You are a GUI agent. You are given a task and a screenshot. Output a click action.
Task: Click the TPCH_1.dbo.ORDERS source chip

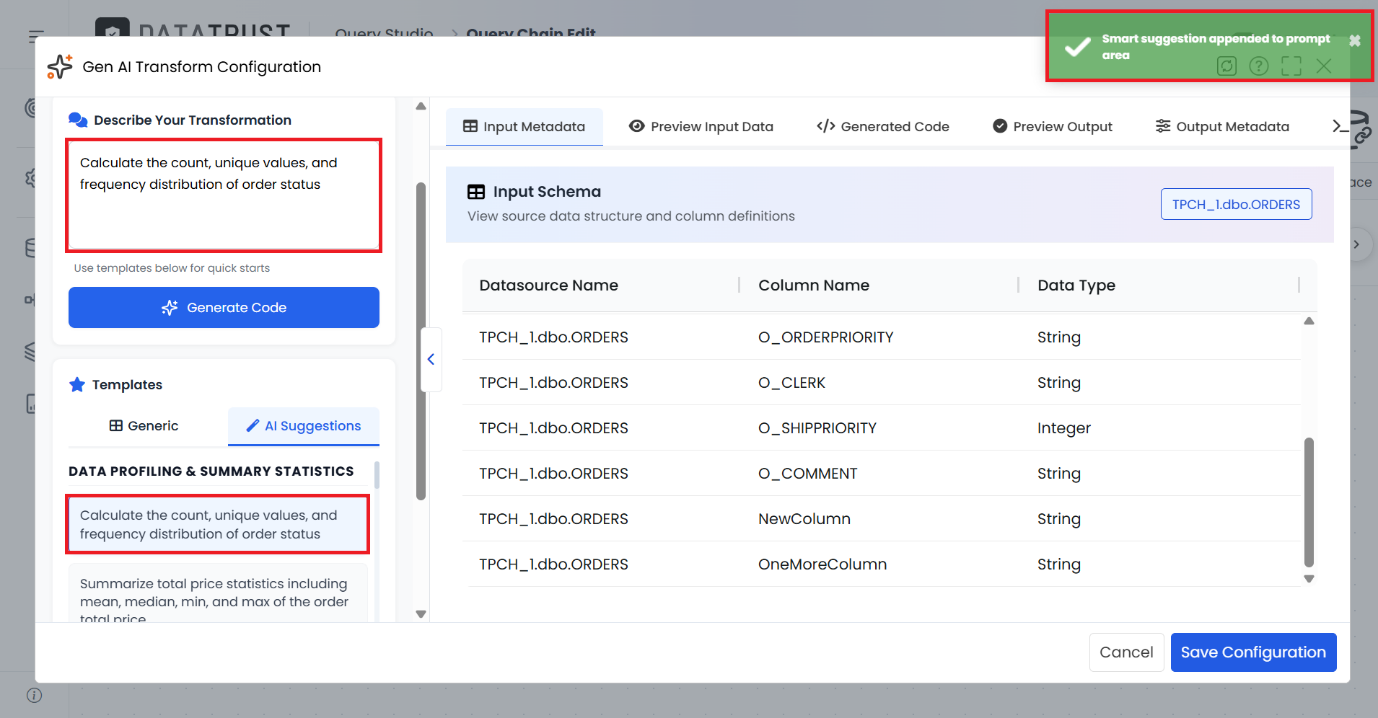click(x=1236, y=204)
